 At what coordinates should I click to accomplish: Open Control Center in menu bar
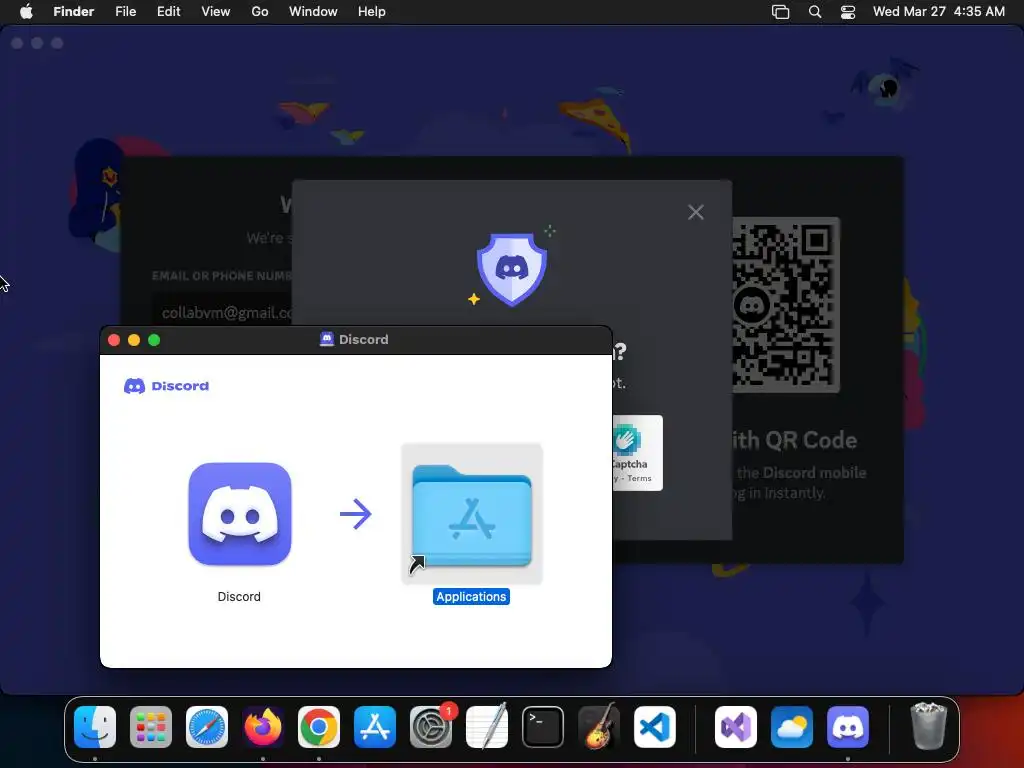pos(848,12)
